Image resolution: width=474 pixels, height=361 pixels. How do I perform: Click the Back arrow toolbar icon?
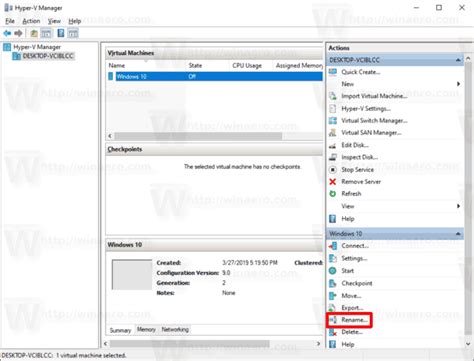[x=7, y=33]
